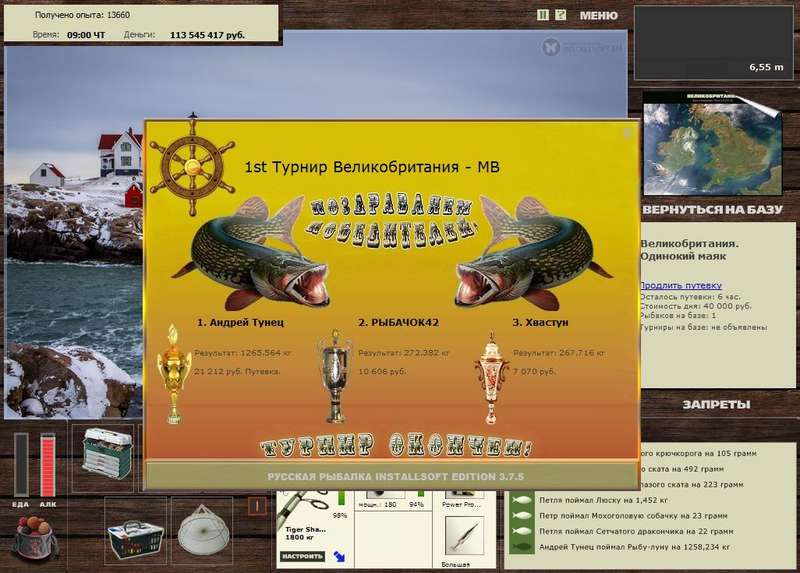
Task: Click the Турниры на базе: не объявлены line
Action: click(703, 327)
